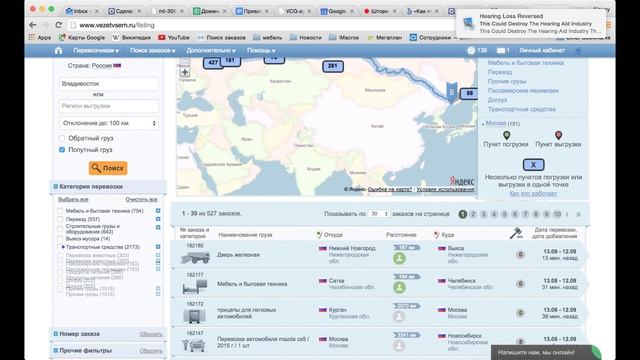Viewport: 640px width, 360px height.
Task: Open the Дополнительно menu
Action: [211, 51]
